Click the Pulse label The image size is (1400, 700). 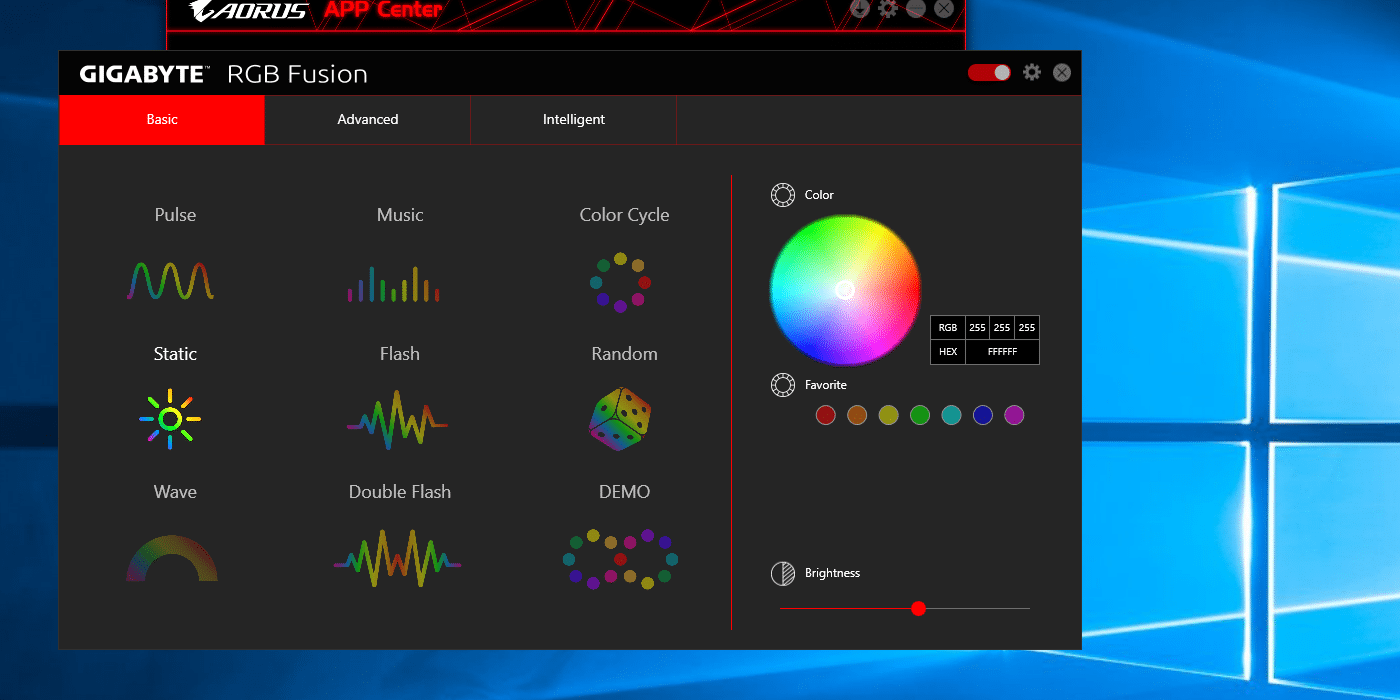point(175,215)
